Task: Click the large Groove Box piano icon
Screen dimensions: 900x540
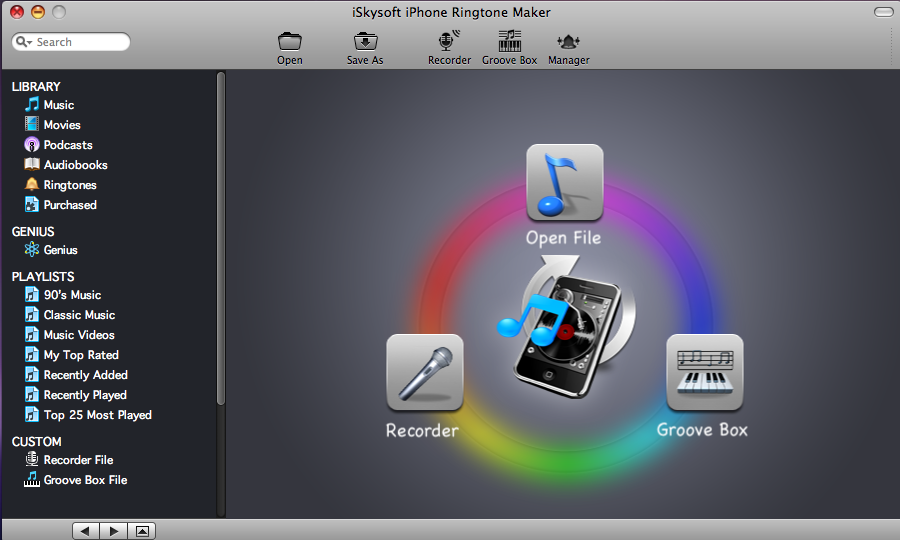Action: click(704, 372)
